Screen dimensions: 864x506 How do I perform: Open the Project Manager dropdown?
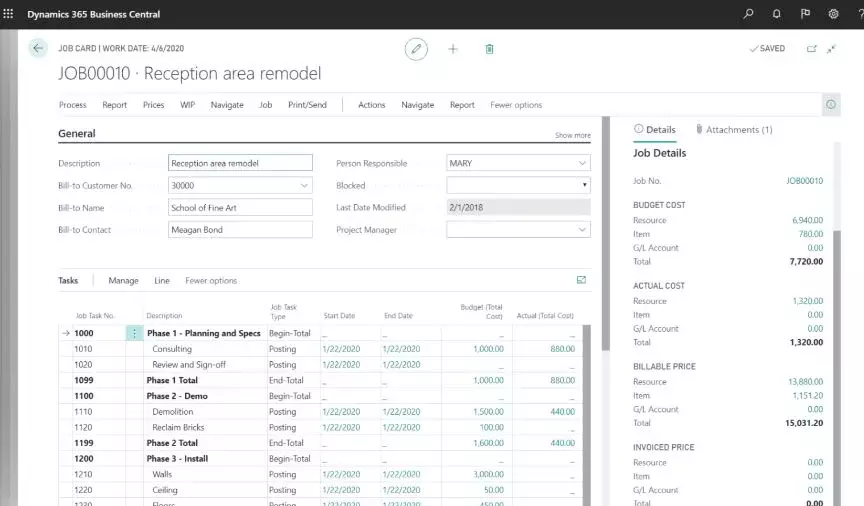[x=582, y=230]
